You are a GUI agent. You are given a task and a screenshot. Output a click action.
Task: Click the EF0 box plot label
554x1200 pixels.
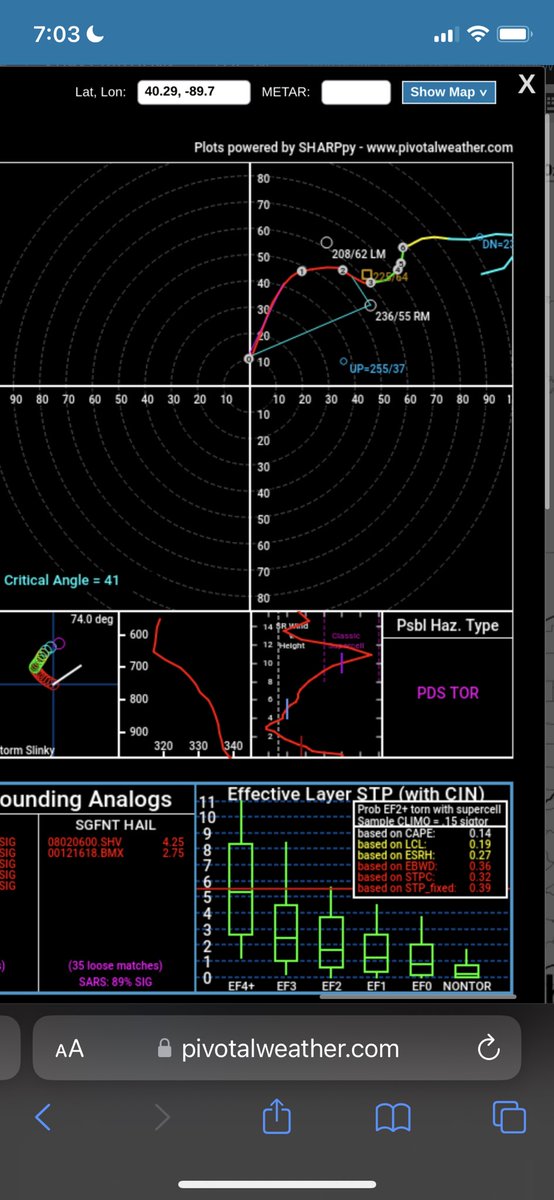coord(422,986)
